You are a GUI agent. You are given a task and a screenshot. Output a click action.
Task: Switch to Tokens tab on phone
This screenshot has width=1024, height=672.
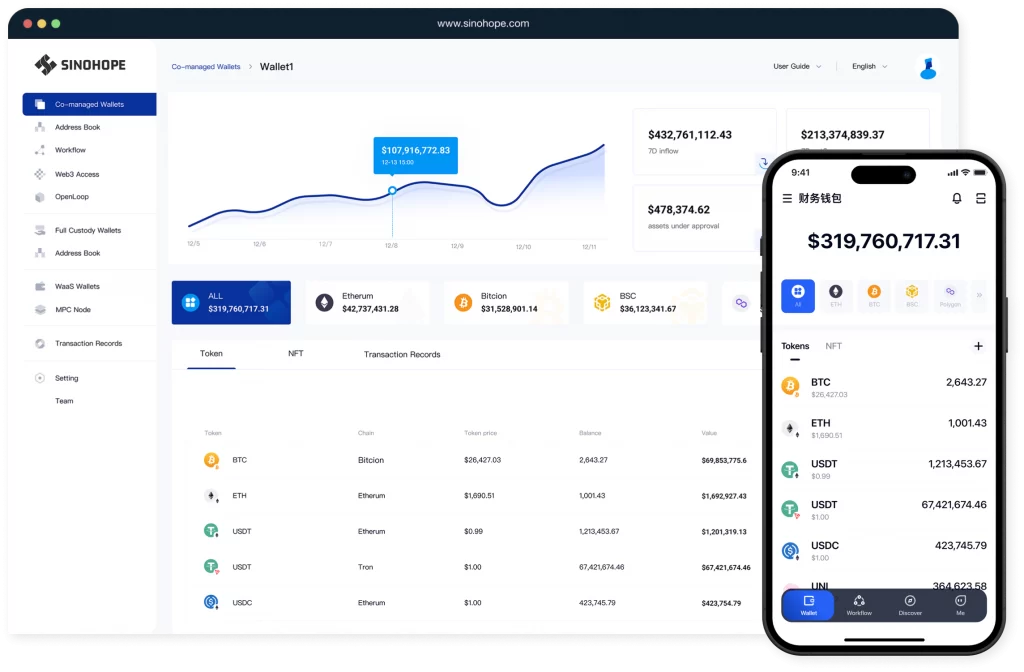click(x=795, y=346)
